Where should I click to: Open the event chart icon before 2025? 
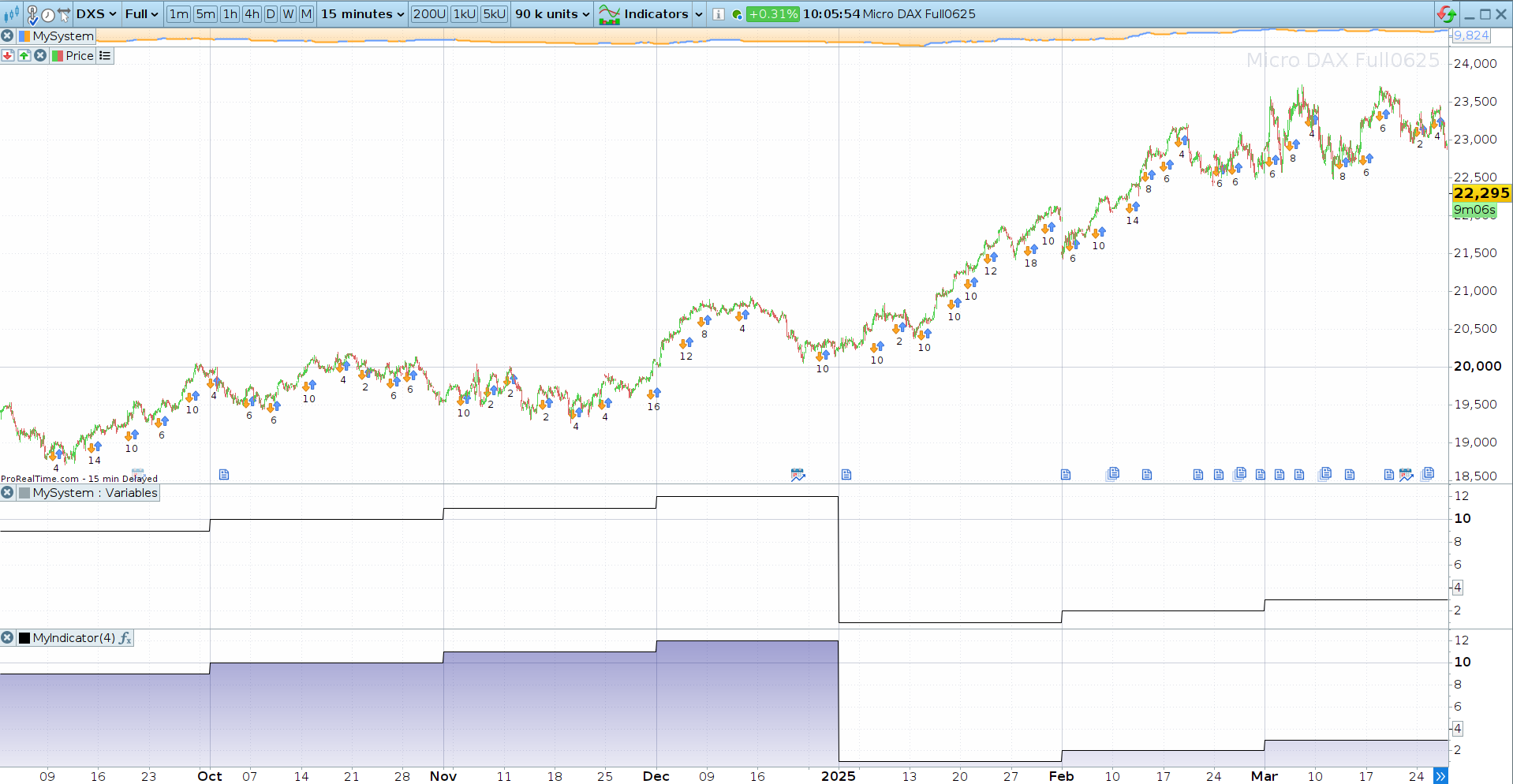(798, 474)
